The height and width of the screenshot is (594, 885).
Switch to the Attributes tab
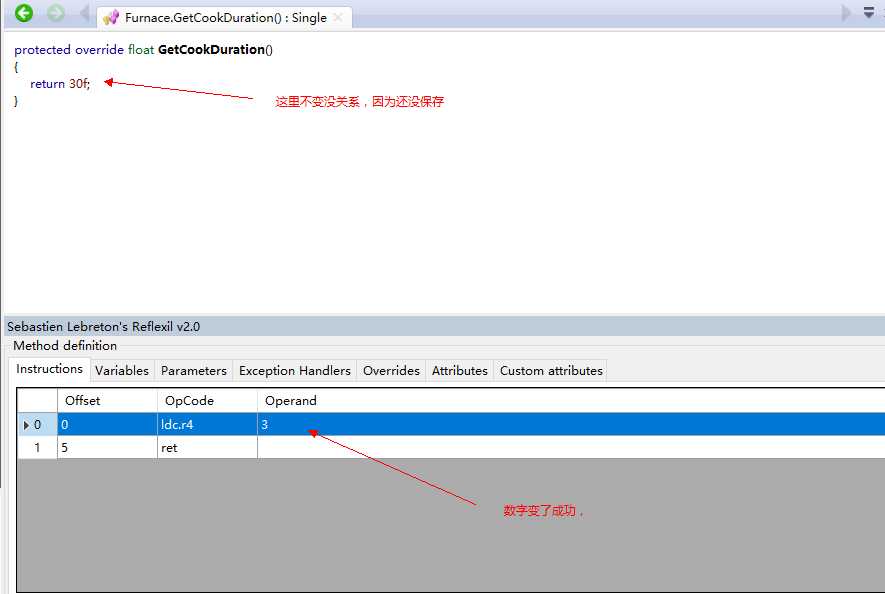(x=460, y=370)
